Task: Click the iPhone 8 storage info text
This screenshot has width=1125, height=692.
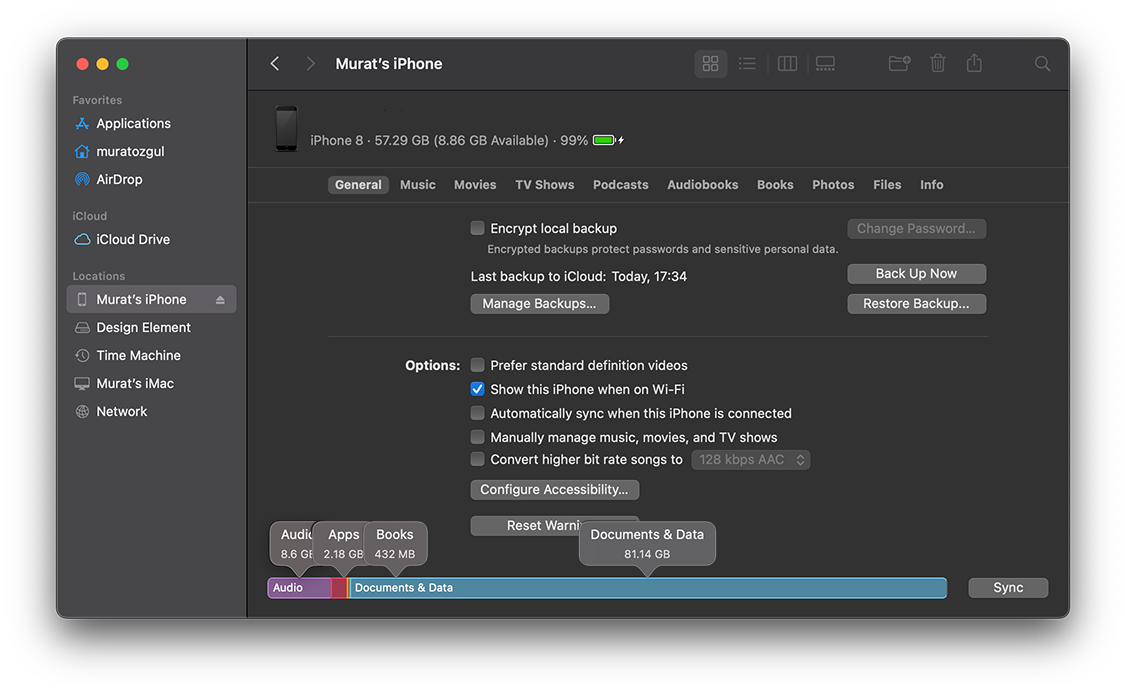Action: [449, 140]
